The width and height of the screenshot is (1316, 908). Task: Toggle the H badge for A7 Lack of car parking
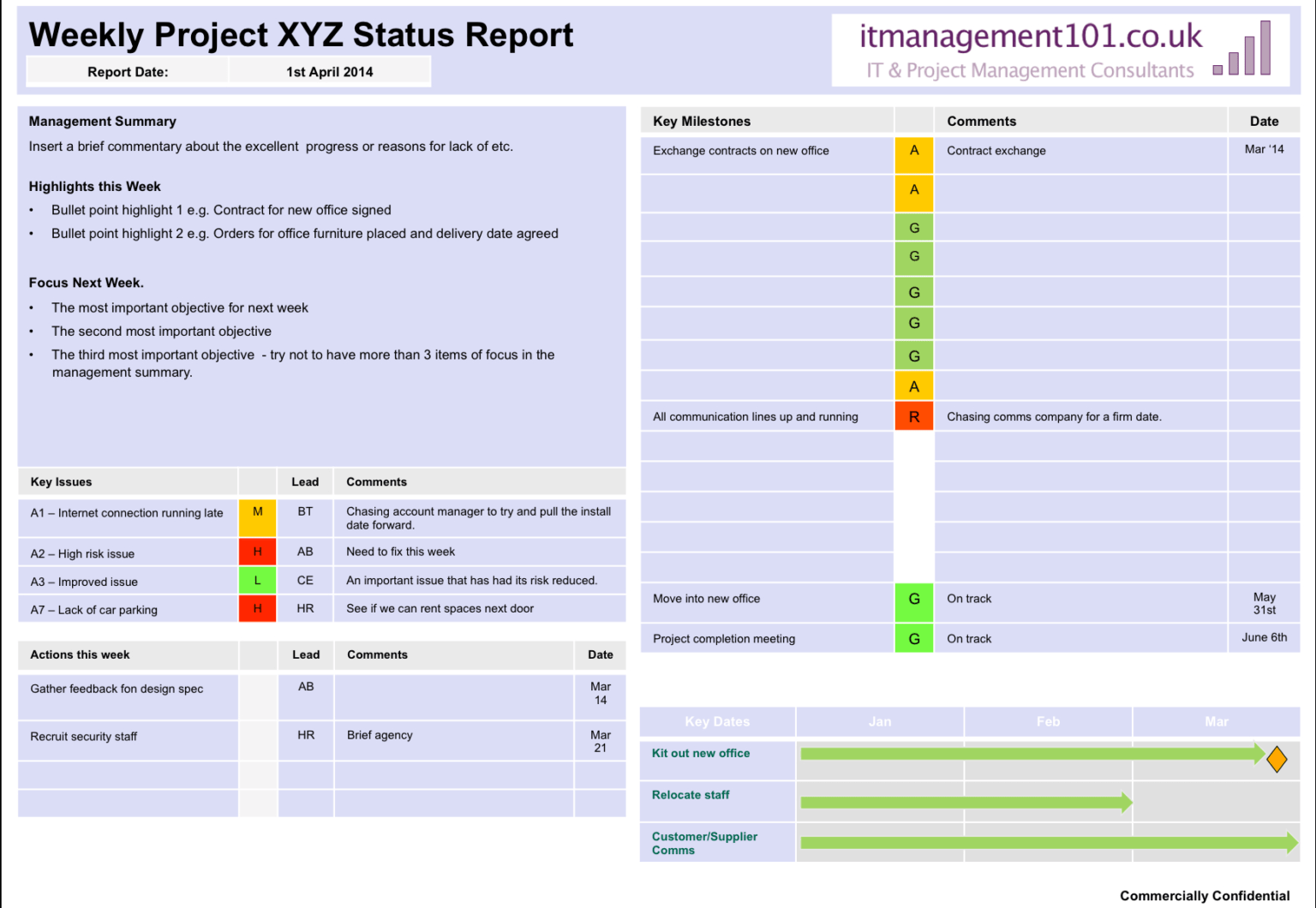[257, 608]
